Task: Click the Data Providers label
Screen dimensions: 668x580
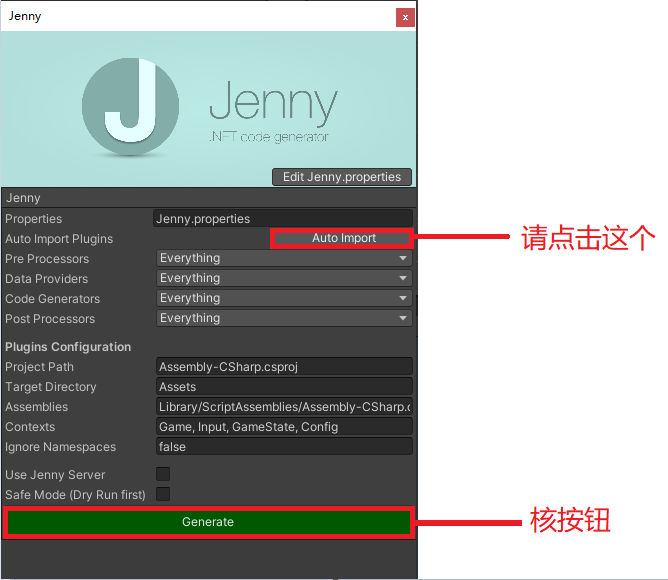Action: pos(46,279)
